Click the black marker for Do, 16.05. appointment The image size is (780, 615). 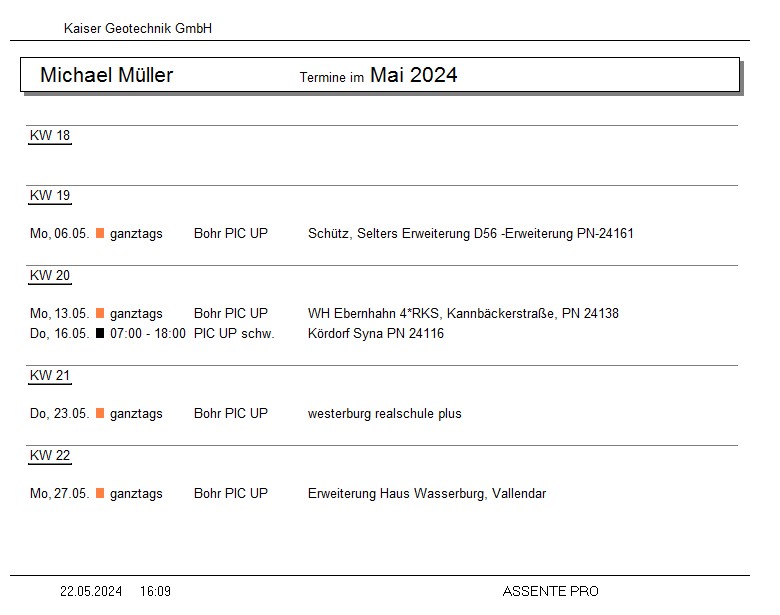[100, 334]
